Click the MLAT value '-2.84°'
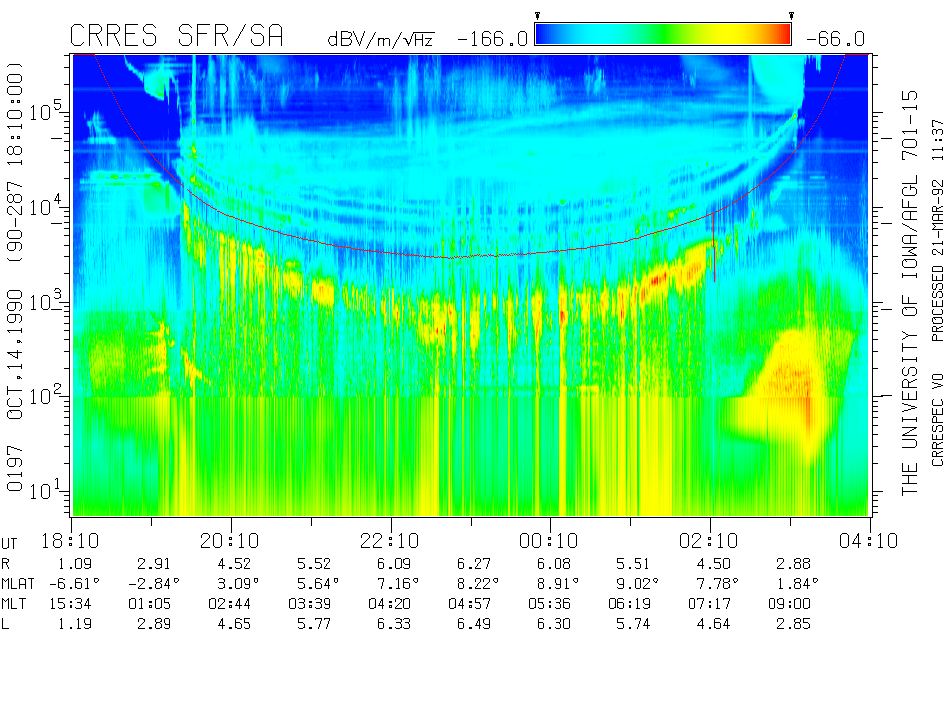Viewport: 945px width, 720px height. tap(154, 584)
